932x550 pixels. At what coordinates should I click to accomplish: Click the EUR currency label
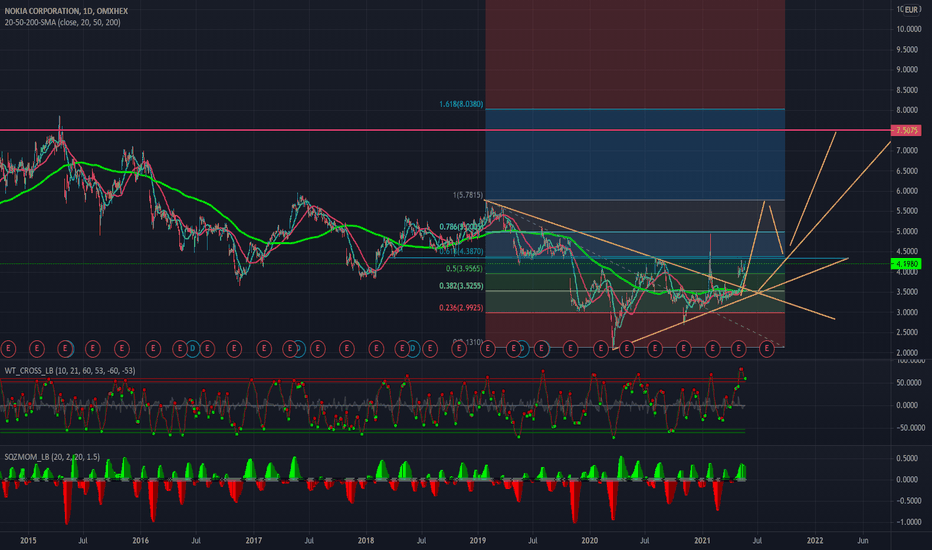(x=911, y=10)
